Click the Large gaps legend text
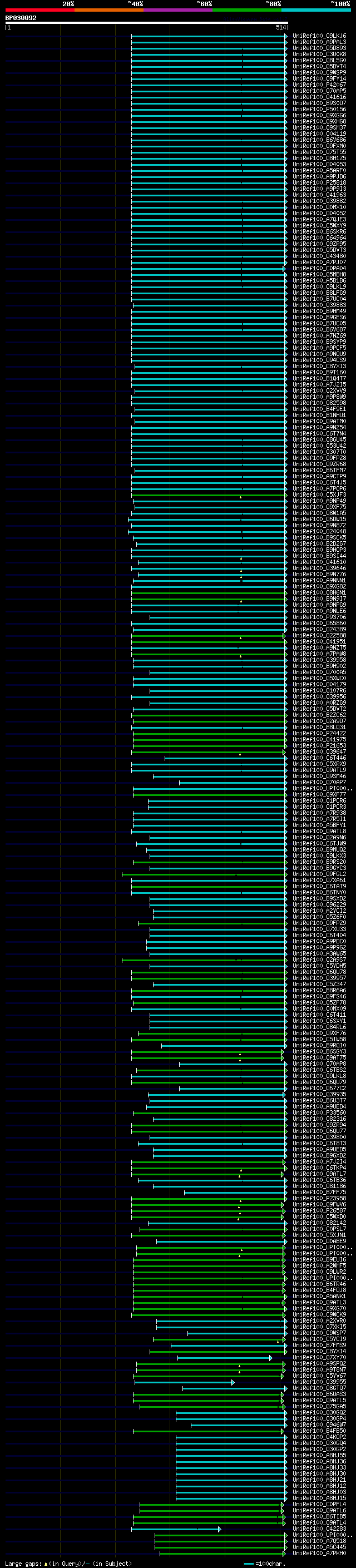The width and height of the screenshot is (356, 1568). [67, 1563]
